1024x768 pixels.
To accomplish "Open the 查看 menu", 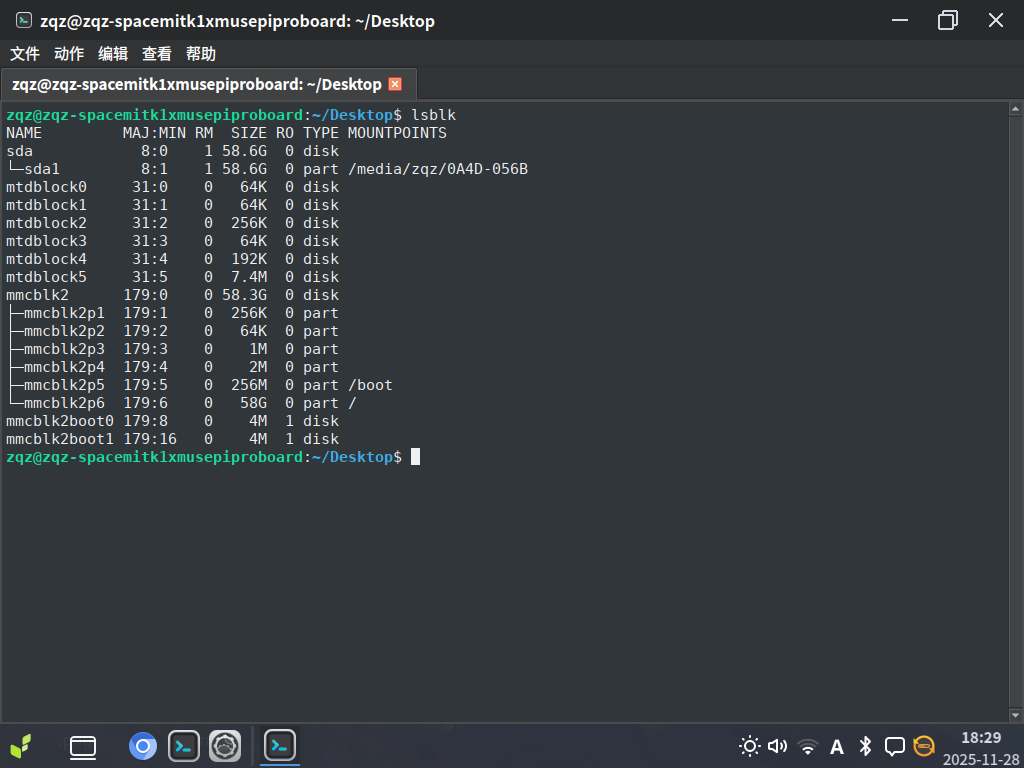I will coord(157,54).
